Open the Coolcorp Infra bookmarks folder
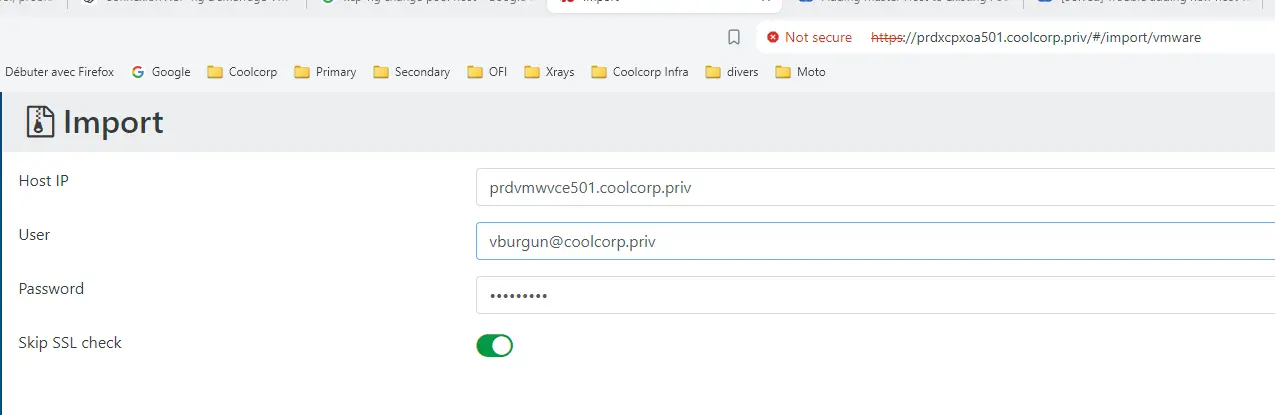 [x=640, y=72]
